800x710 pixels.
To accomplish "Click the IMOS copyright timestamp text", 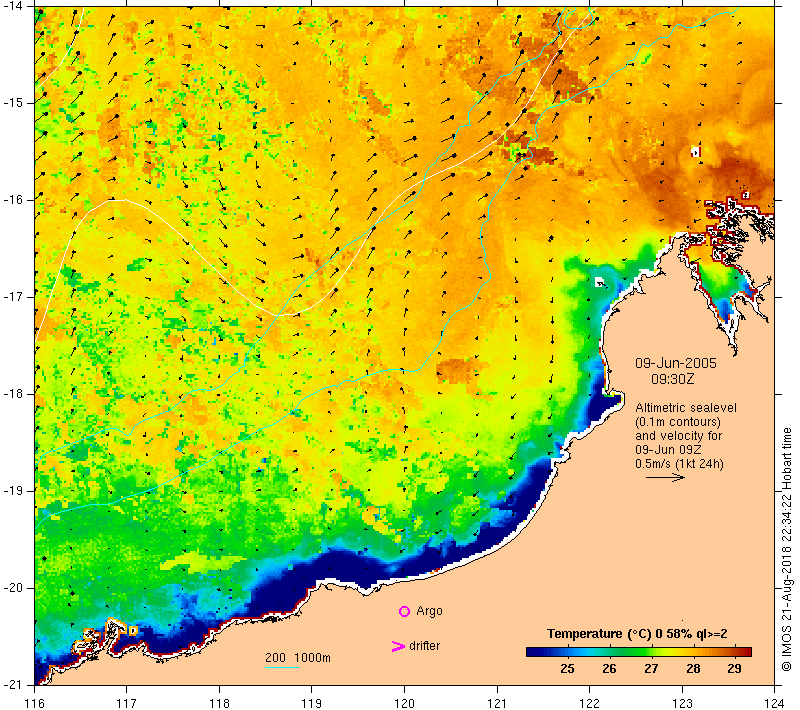I will [x=787, y=550].
